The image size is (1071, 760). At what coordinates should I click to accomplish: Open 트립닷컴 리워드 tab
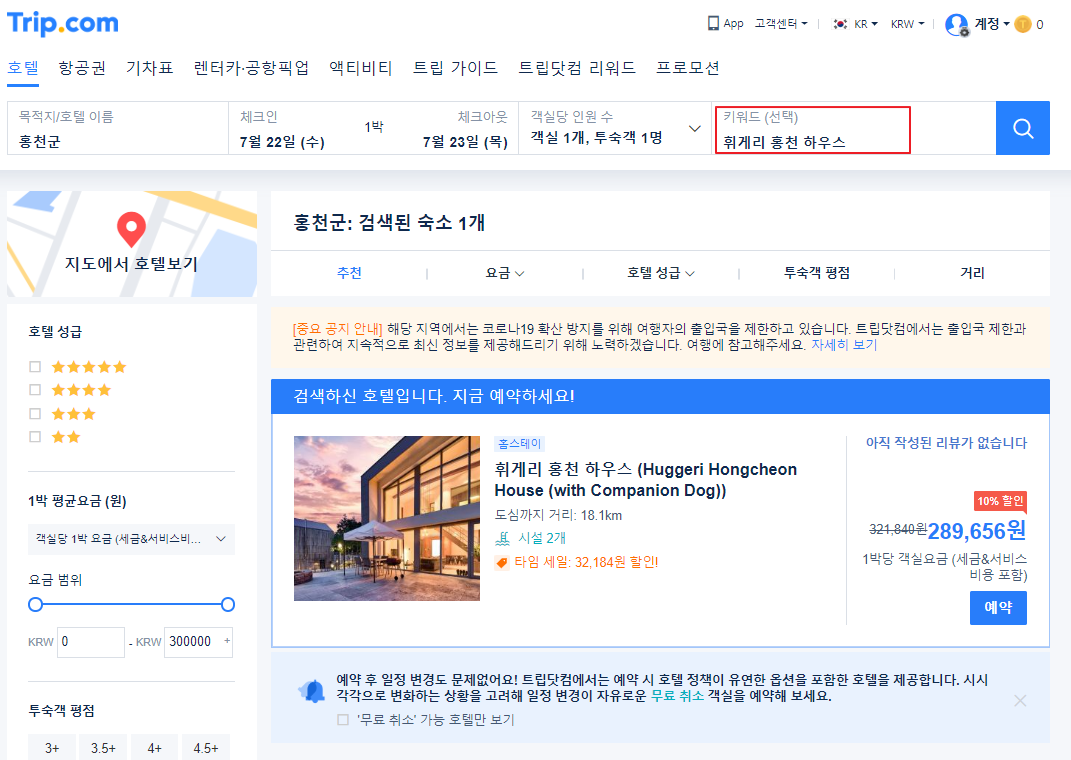[576, 68]
